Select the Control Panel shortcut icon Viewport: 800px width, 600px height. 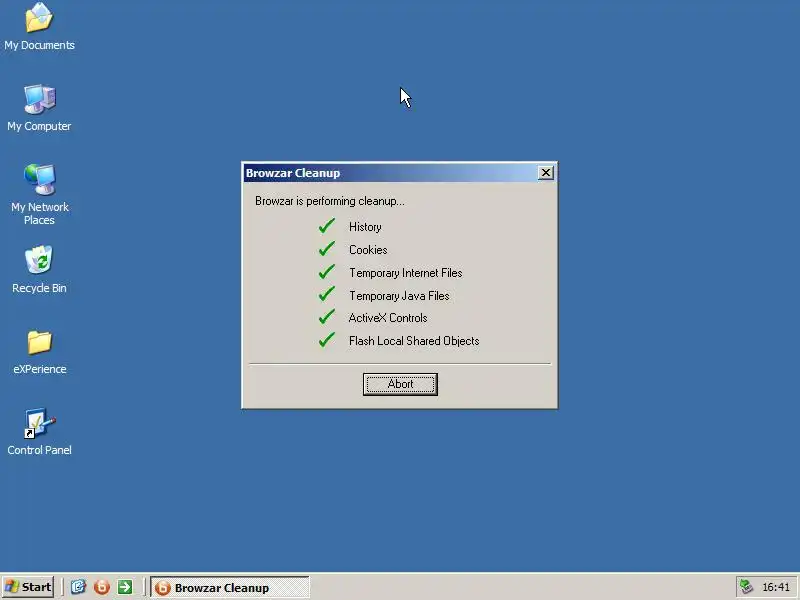[39, 432]
